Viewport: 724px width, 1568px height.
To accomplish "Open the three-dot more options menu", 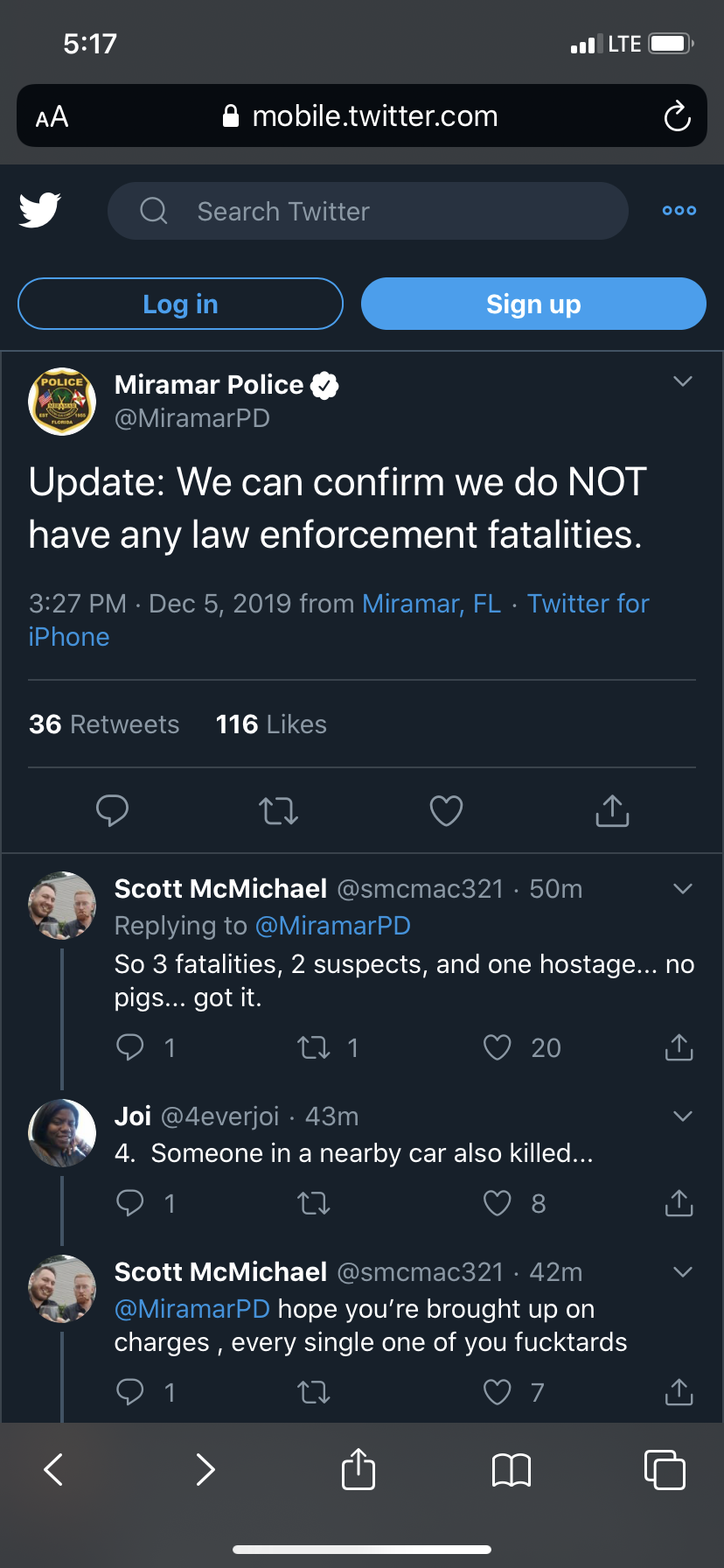I will click(679, 211).
